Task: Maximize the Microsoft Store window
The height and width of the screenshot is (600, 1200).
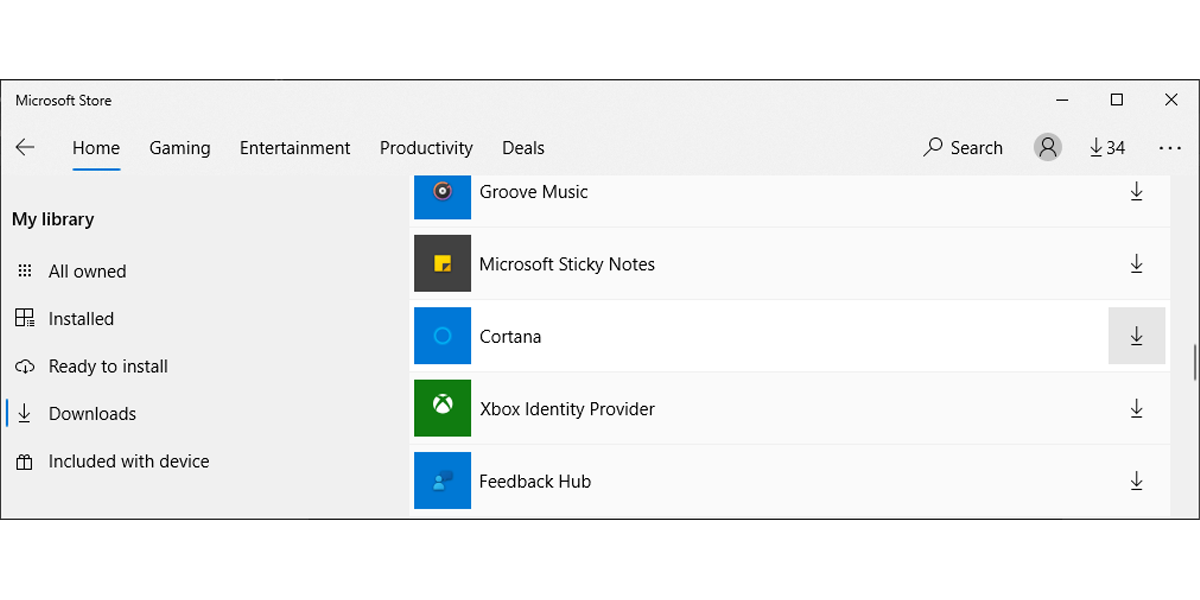Action: pyautogui.click(x=1117, y=100)
